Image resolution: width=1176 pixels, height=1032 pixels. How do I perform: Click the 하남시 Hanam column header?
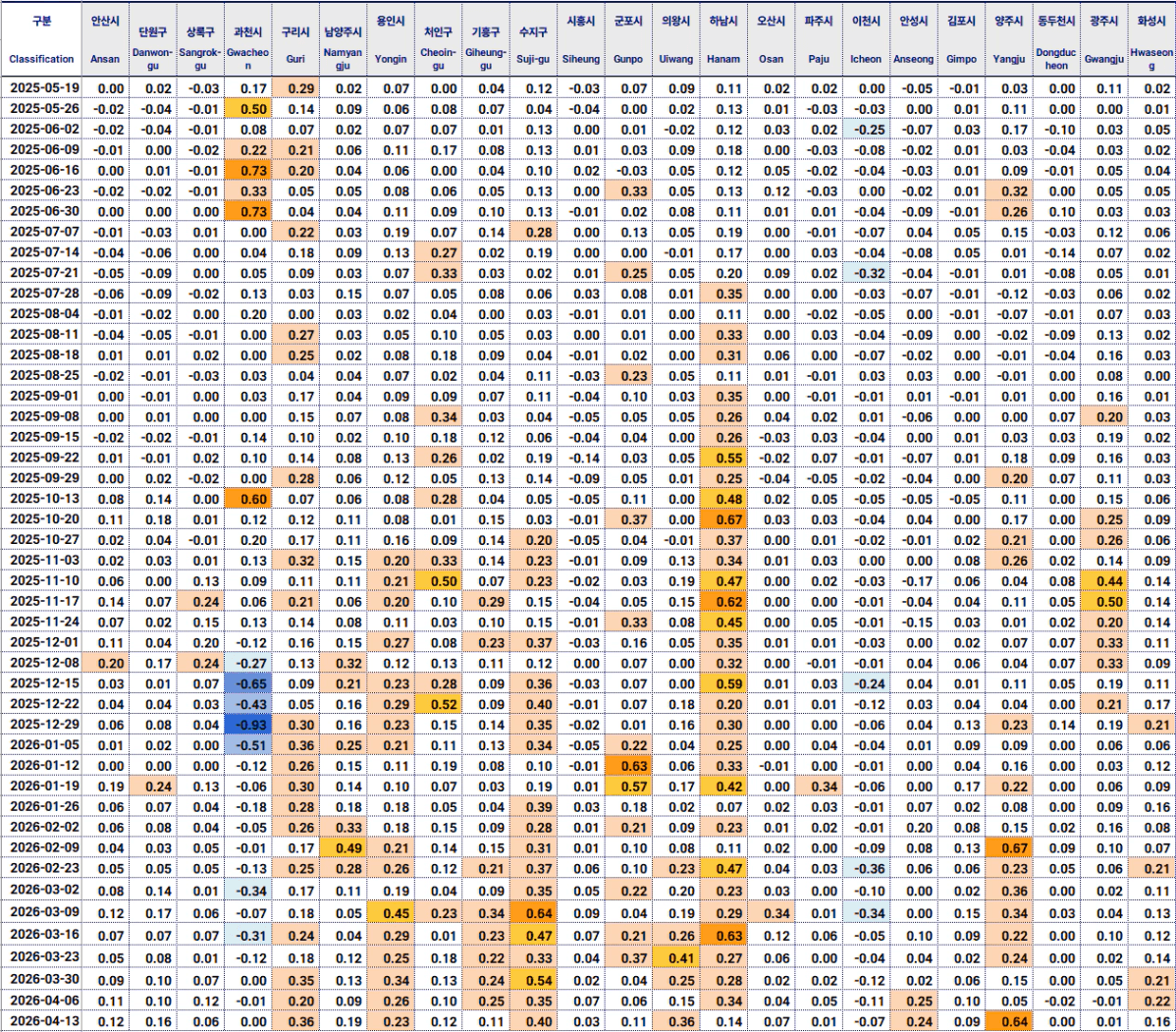723,38
